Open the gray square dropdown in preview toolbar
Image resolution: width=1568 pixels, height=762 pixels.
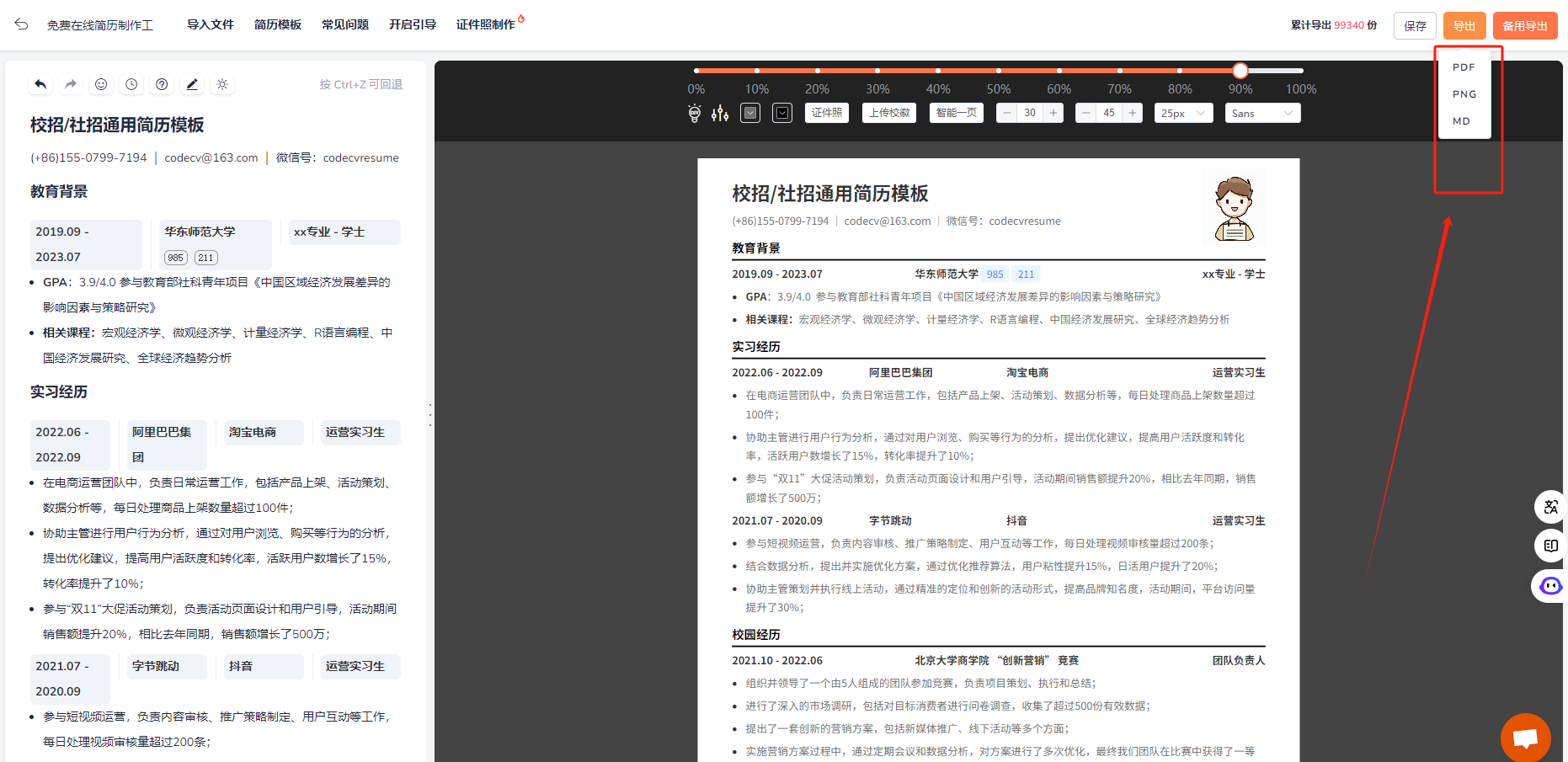[x=750, y=113]
